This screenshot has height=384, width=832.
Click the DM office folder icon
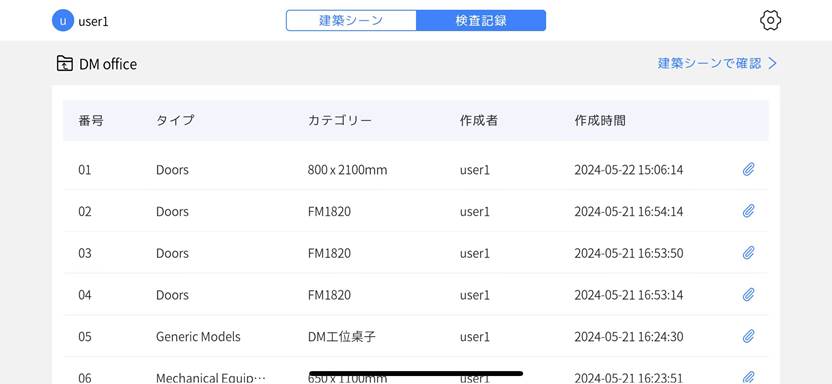click(65, 64)
